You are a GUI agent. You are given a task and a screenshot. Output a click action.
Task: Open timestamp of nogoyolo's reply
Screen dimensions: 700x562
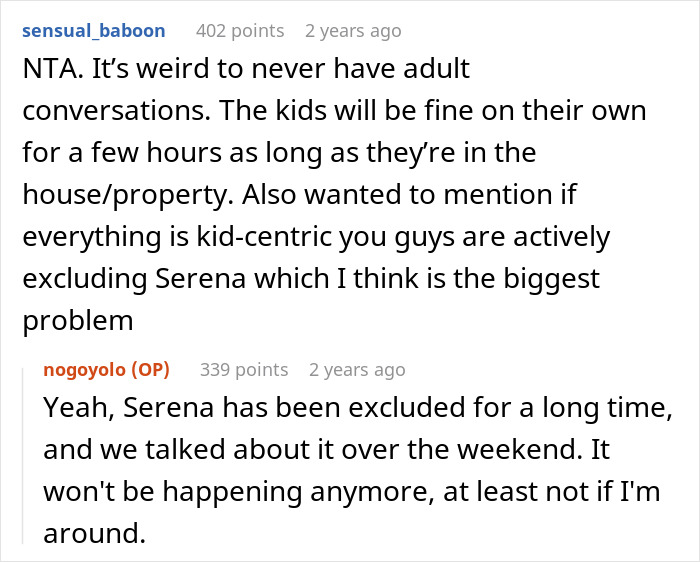click(x=357, y=370)
